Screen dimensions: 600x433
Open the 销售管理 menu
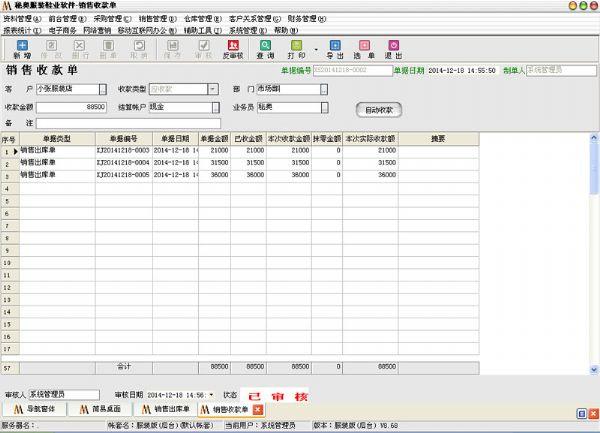pos(158,19)
